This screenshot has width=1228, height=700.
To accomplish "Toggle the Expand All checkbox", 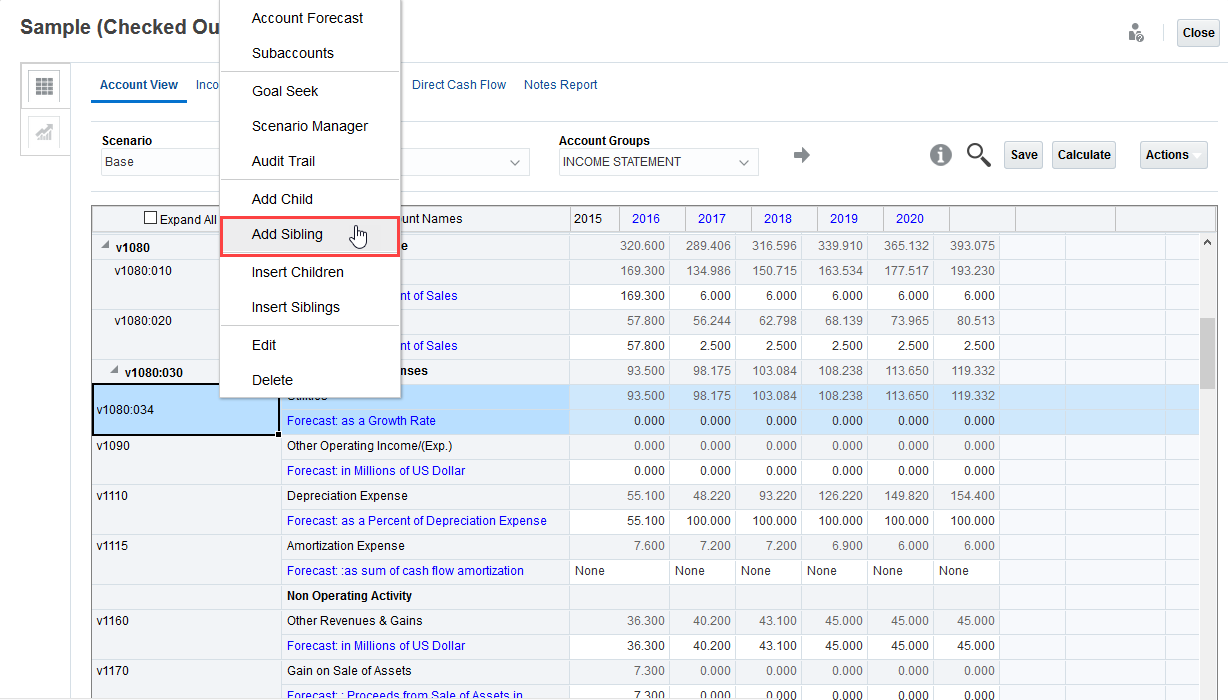I will click(151, 218).
